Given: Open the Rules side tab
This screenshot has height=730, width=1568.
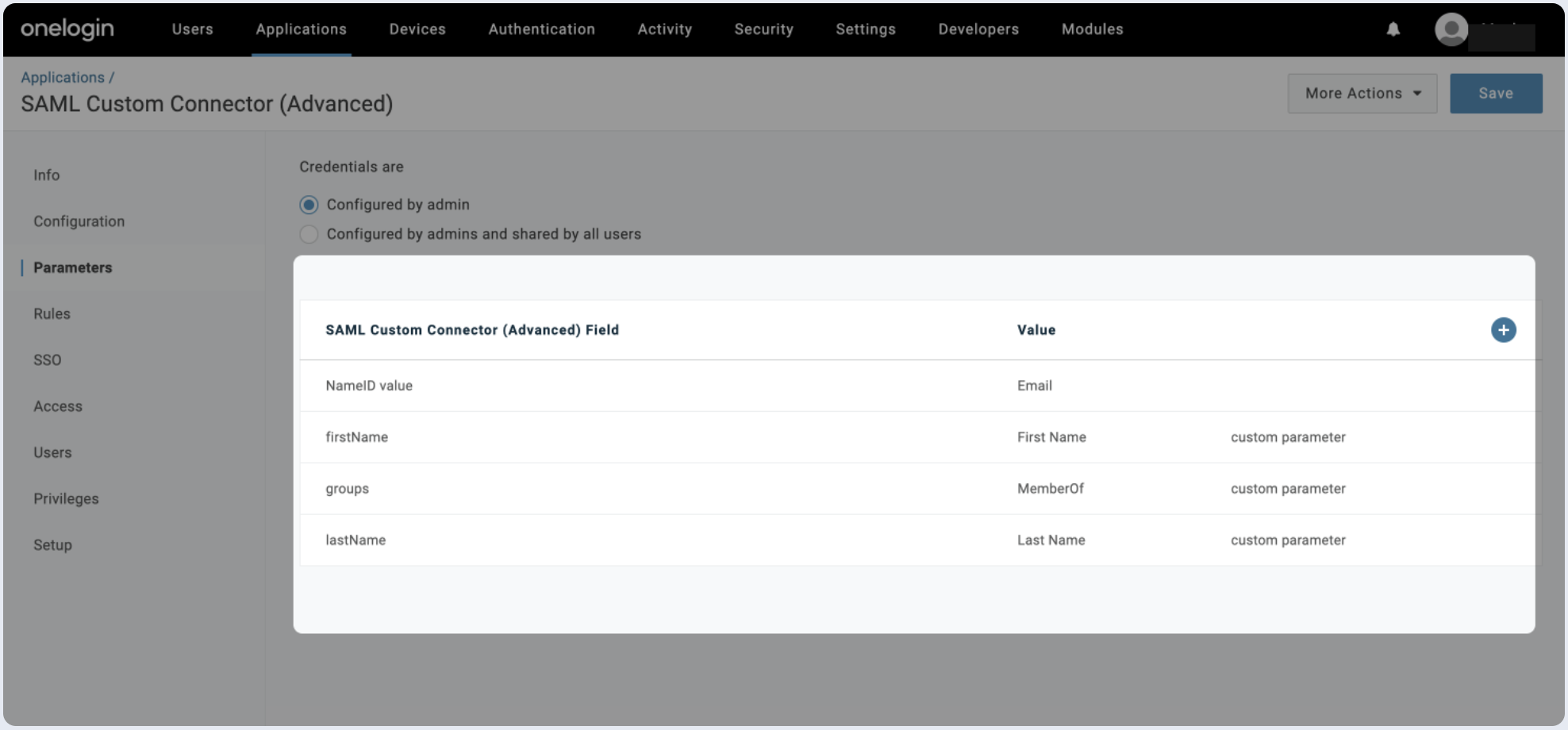Looking at the screenshot, I should coord(52,314).
